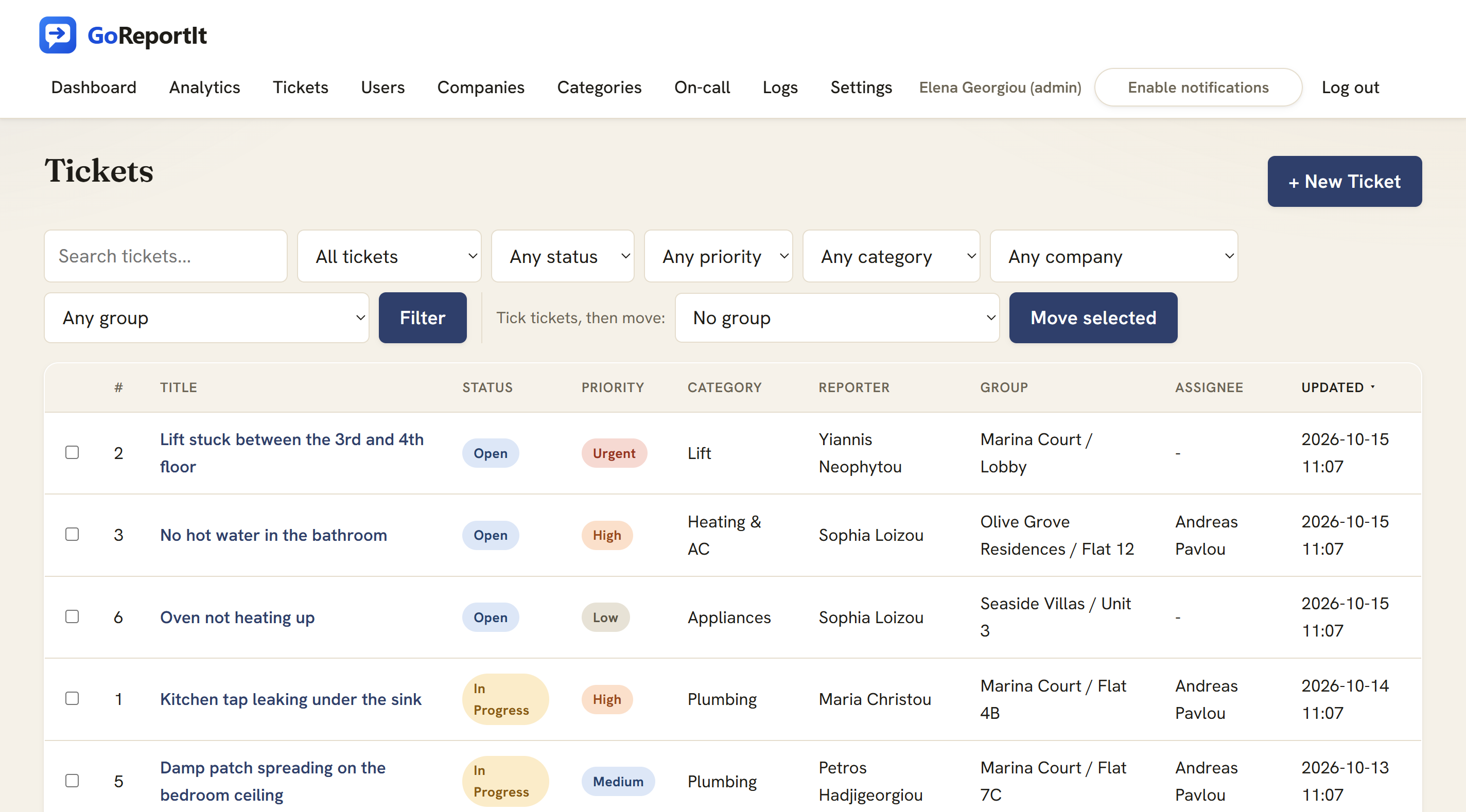Click the Priority column header

613,387
